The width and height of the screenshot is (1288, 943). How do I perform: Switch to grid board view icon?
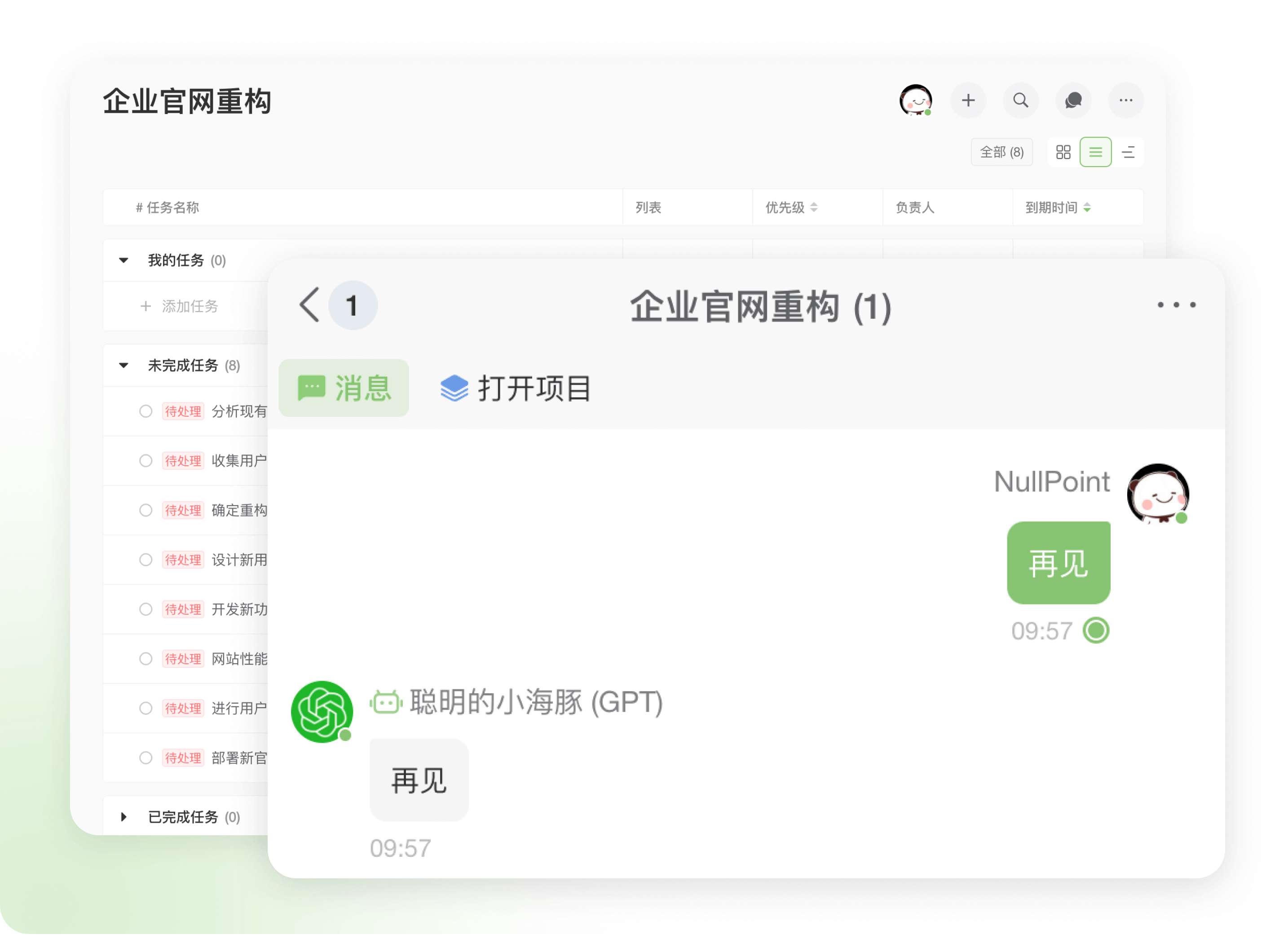[x=1063, y=152]
